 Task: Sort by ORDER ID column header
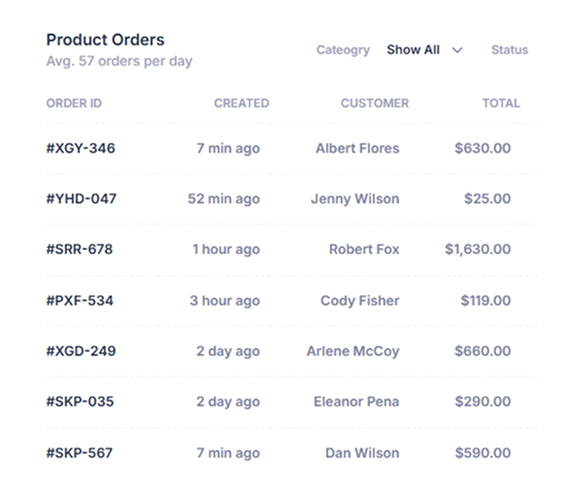point(74,103)
